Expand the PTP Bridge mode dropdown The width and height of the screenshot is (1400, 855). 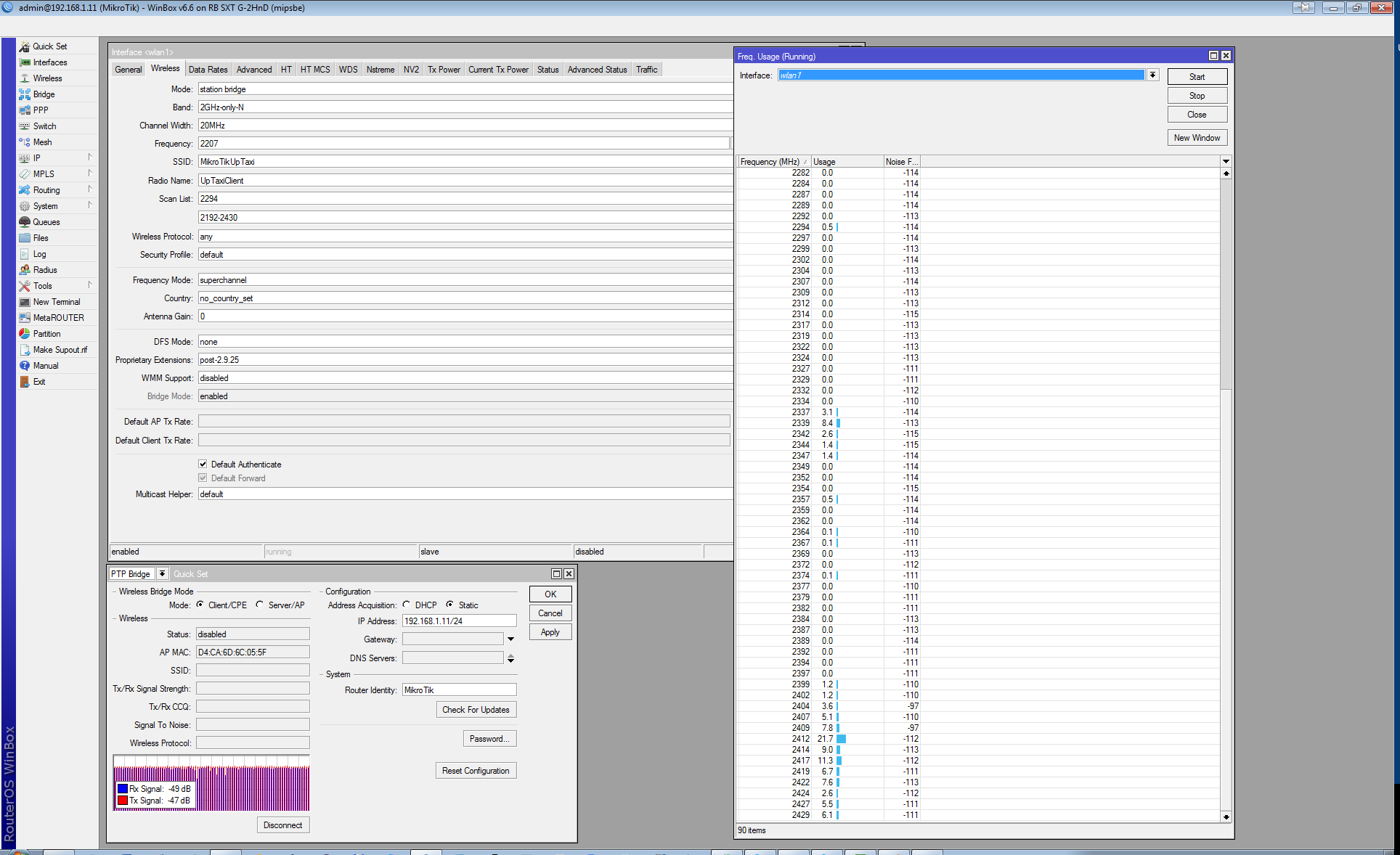162,573
